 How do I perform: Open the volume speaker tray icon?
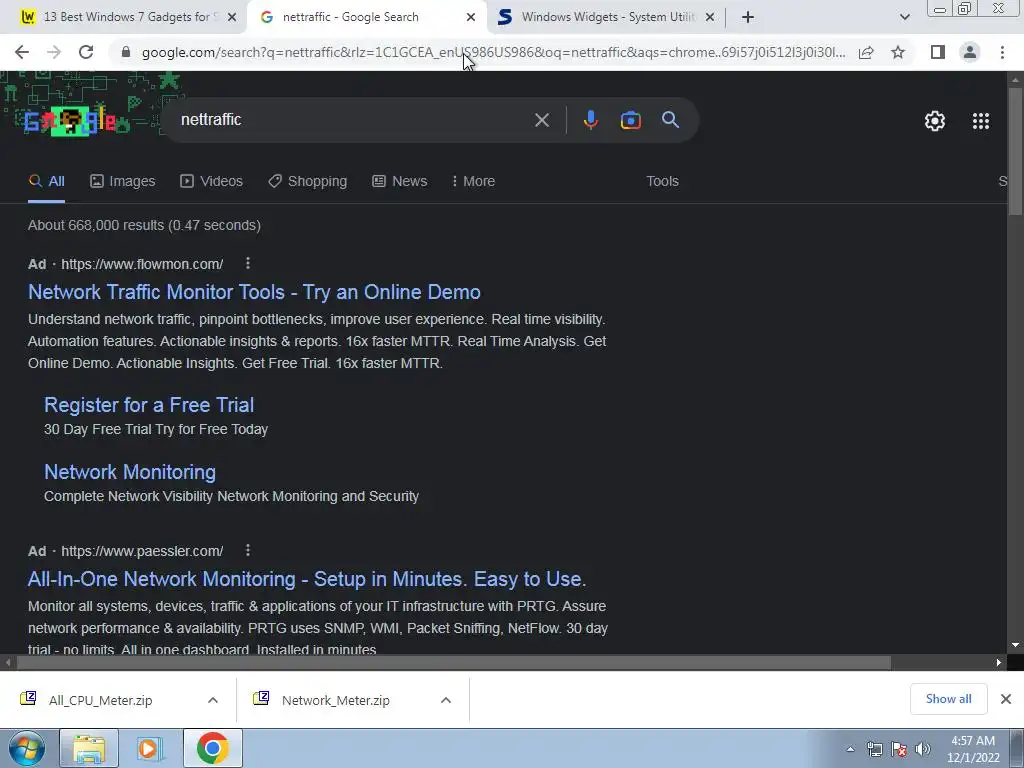tap(923, 749)
